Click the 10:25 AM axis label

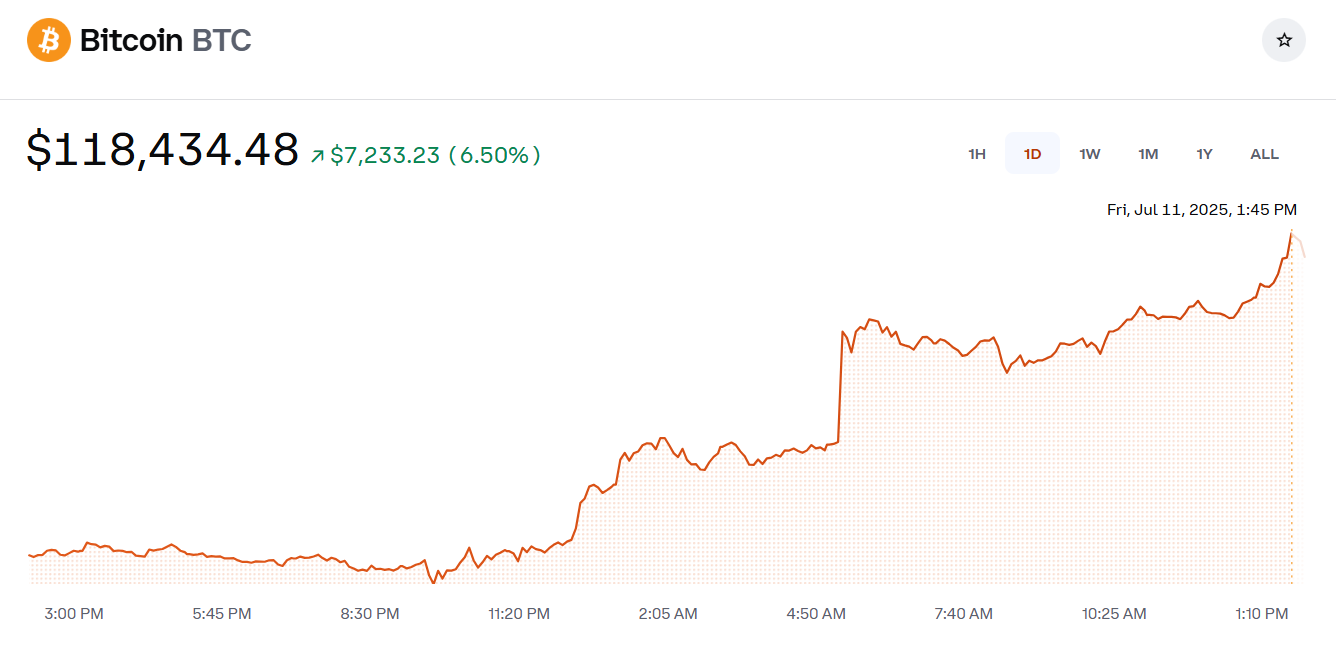click(x=1114, y=613)
